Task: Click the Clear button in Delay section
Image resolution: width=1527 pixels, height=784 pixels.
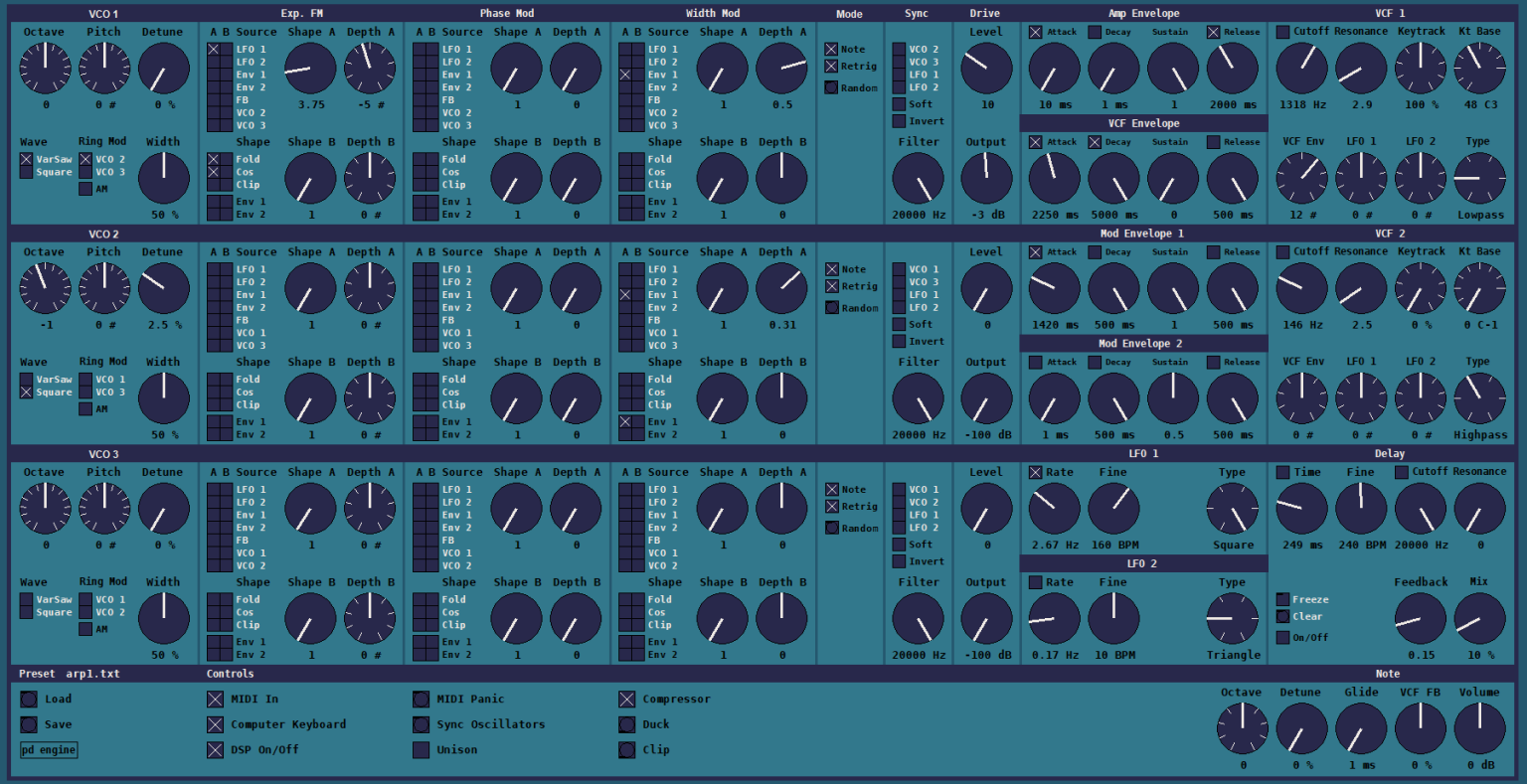Action: 1282,616
